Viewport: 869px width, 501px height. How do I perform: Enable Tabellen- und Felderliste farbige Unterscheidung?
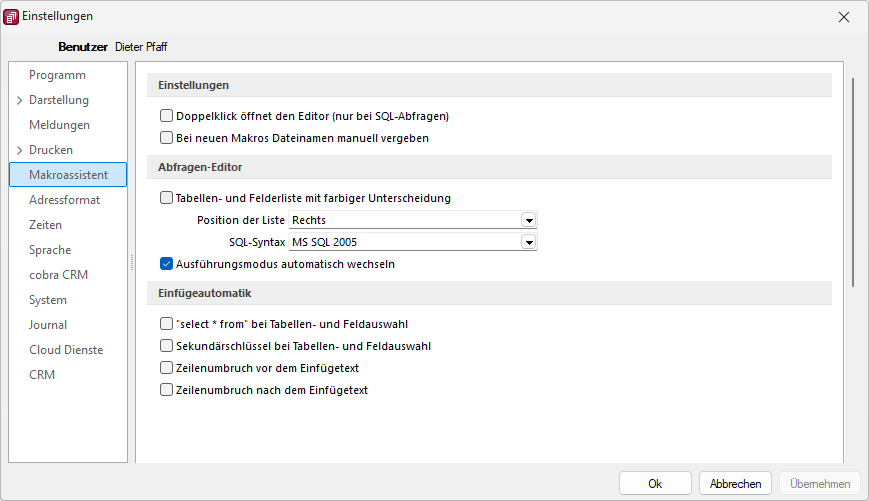click(166, 198)
